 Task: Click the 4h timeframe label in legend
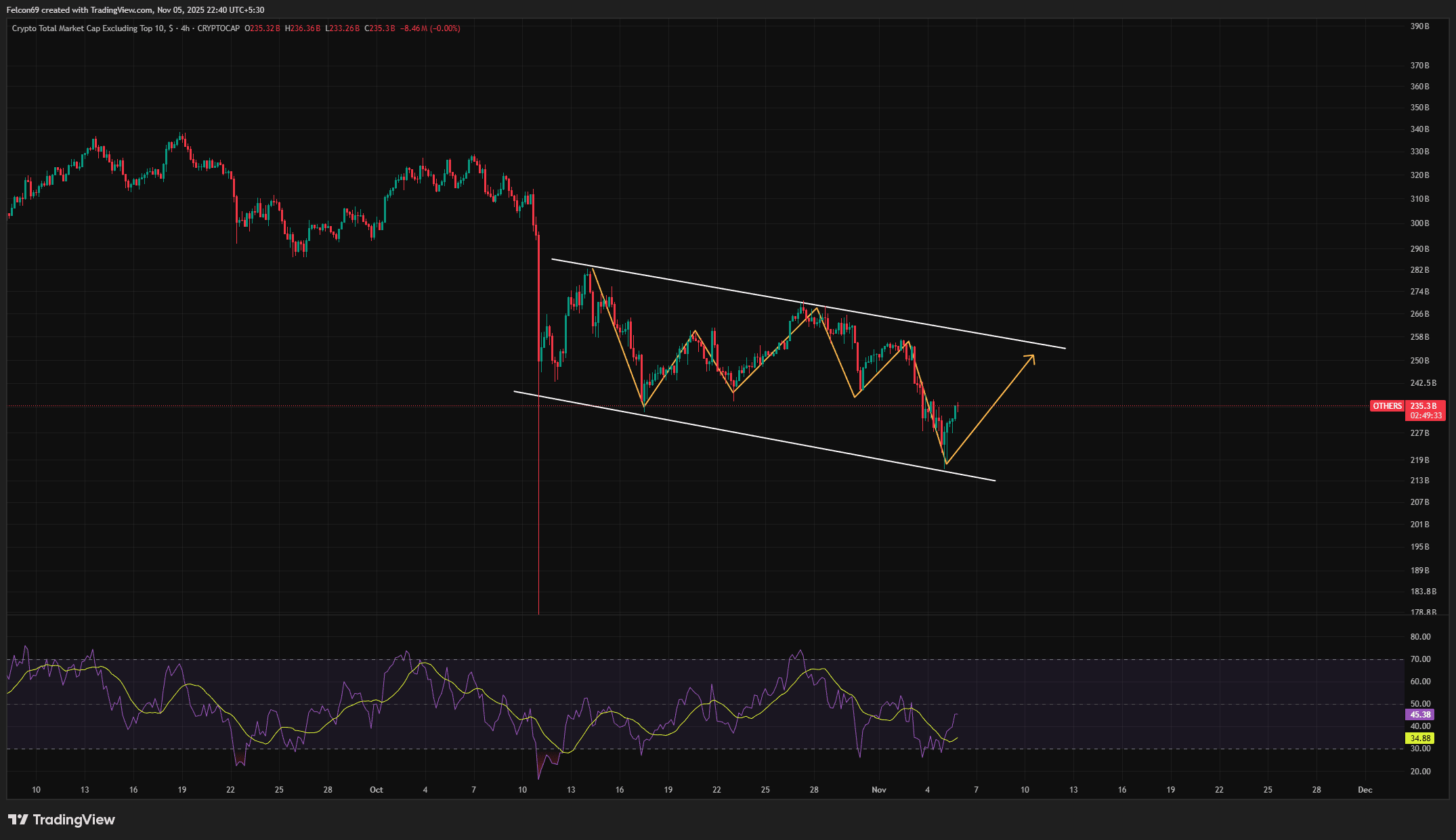tap(185, 28)
